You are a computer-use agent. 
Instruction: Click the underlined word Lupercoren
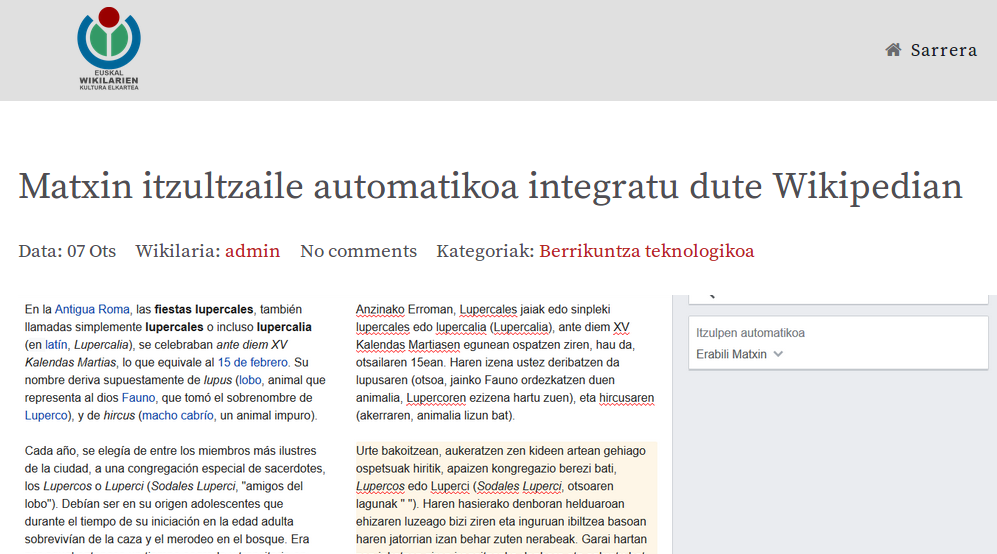click(436, 398)
